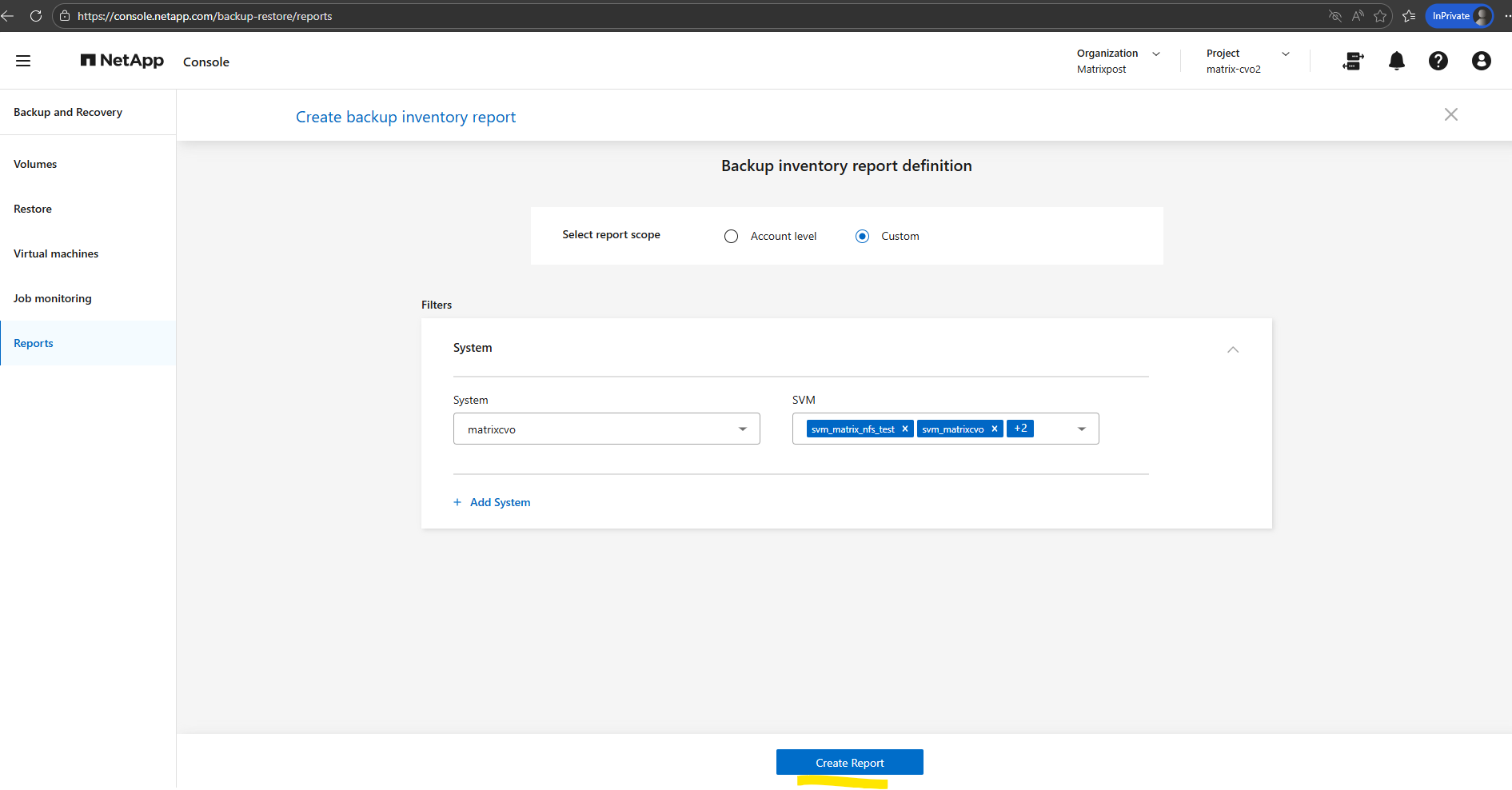
Task: Open the user account profile icon
Action: pos(1481,61)
